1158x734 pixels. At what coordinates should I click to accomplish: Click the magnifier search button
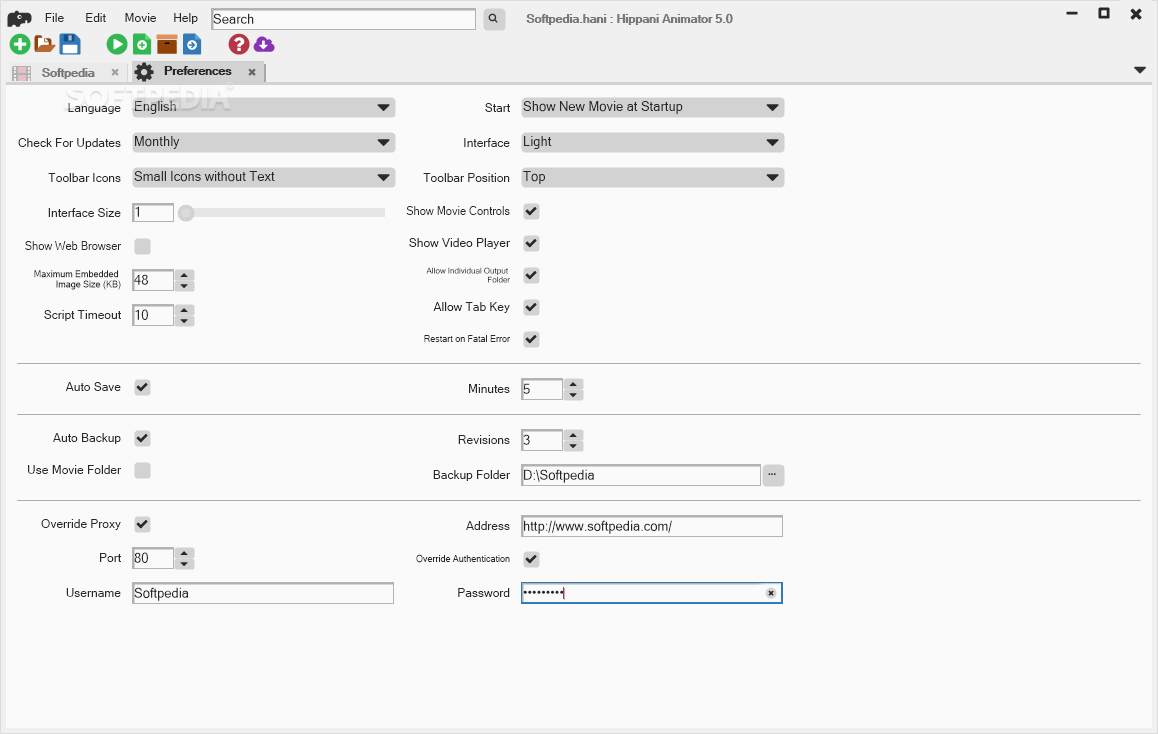click(493, 19)
